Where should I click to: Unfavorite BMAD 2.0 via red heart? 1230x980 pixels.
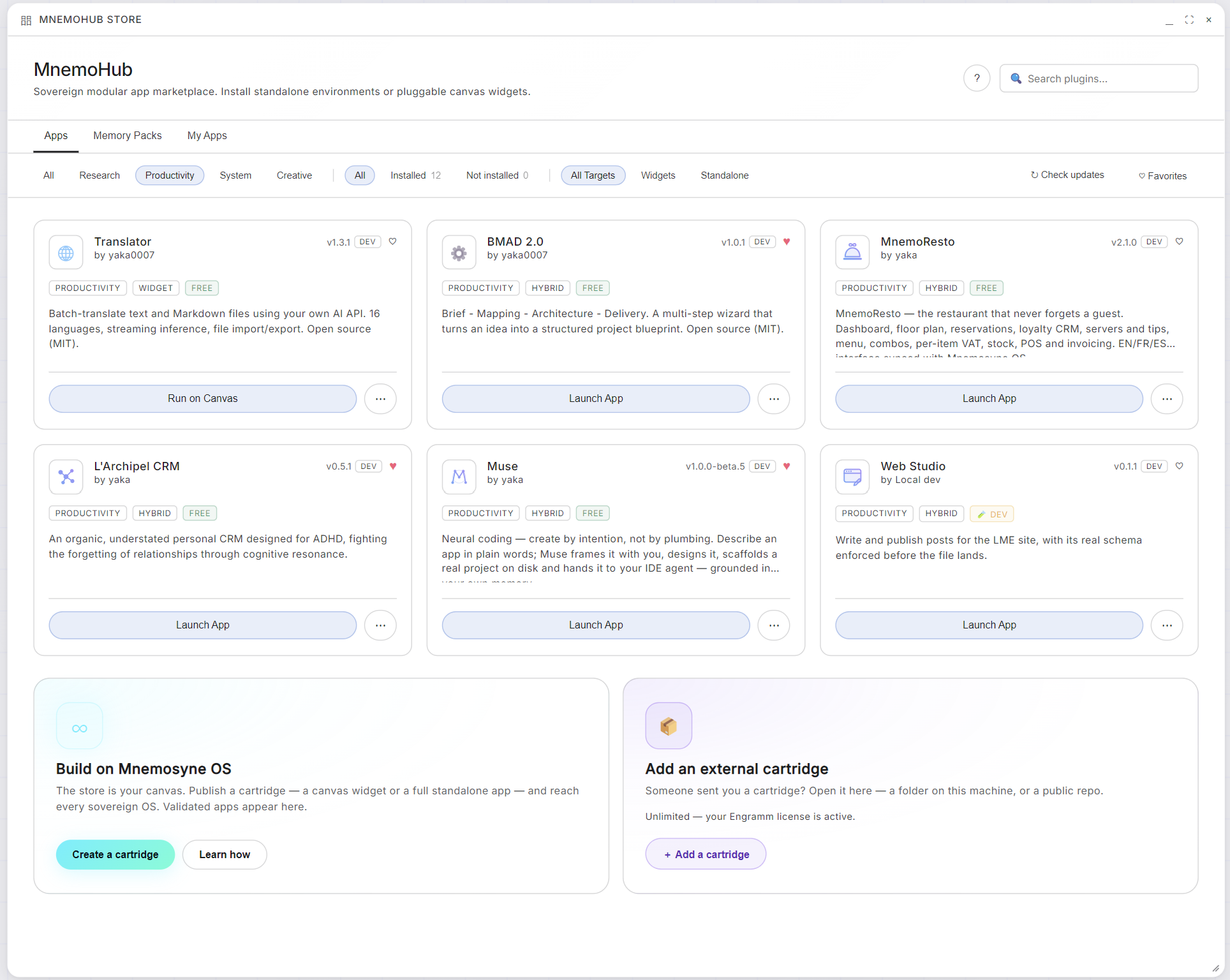(x=787, y=241)
